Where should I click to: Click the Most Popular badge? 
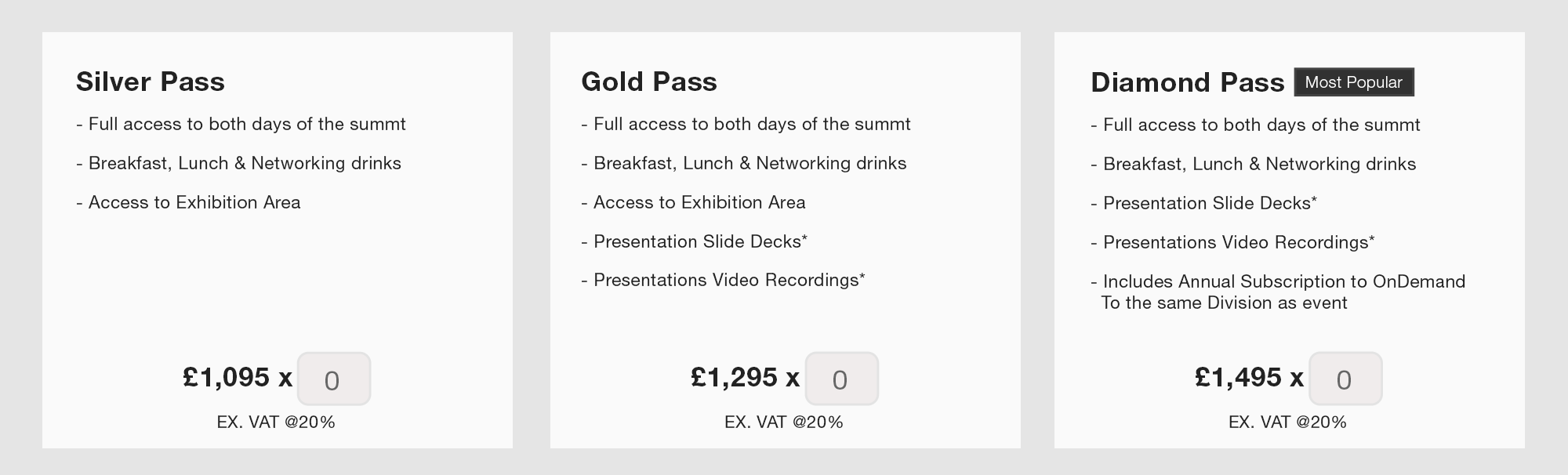(x=1354, y=82)
